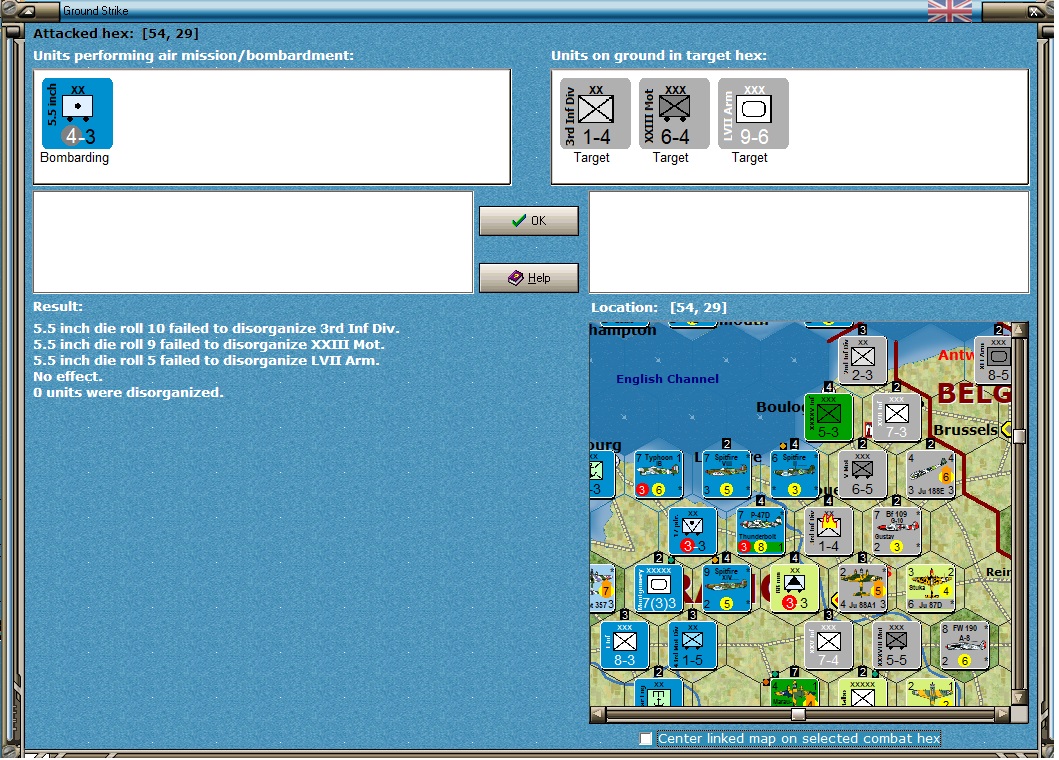Click the empty right detail list box
Screen dimensions: 1059x760
[x=809, y=242]
